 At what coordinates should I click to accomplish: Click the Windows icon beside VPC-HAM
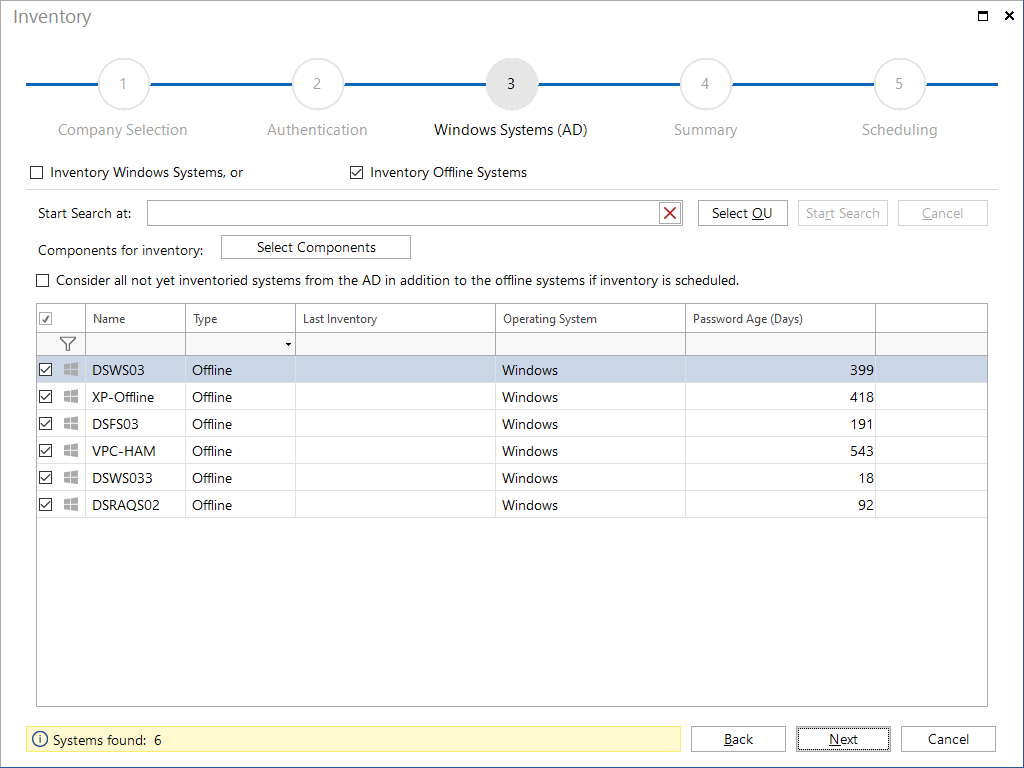click(x=71, y=451)
